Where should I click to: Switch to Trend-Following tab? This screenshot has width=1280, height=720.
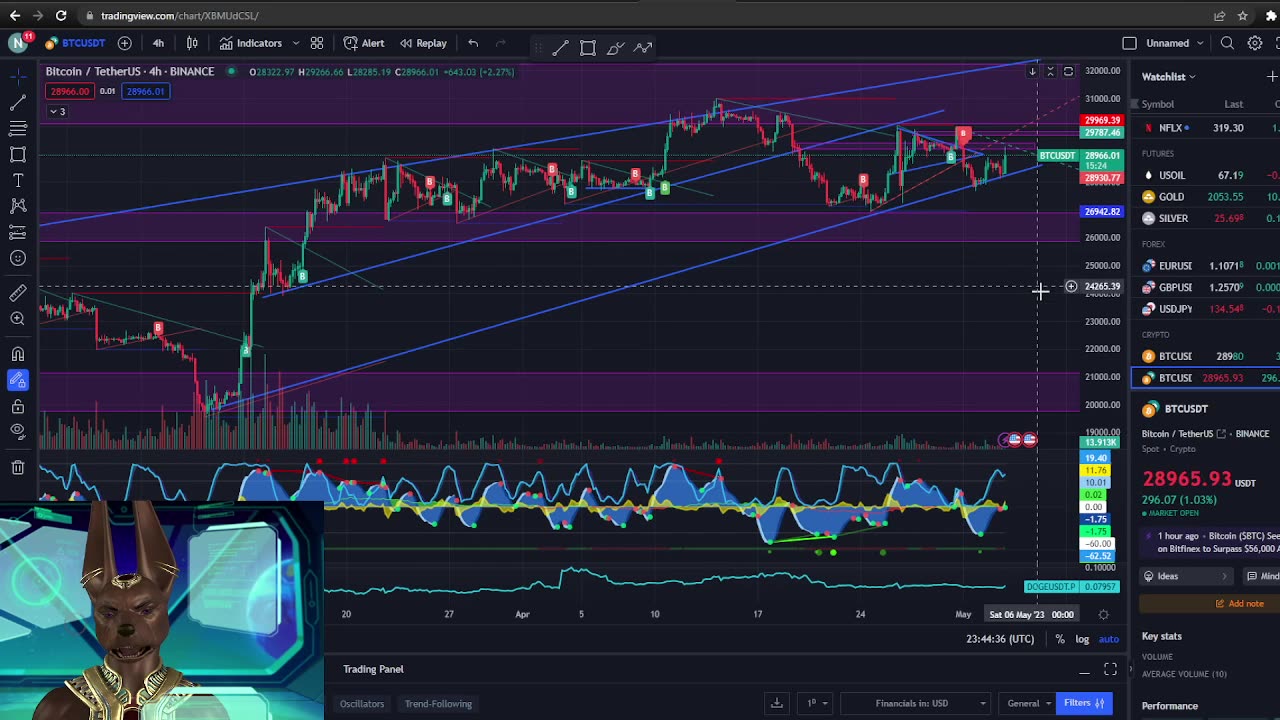click(x=438, y=704)
